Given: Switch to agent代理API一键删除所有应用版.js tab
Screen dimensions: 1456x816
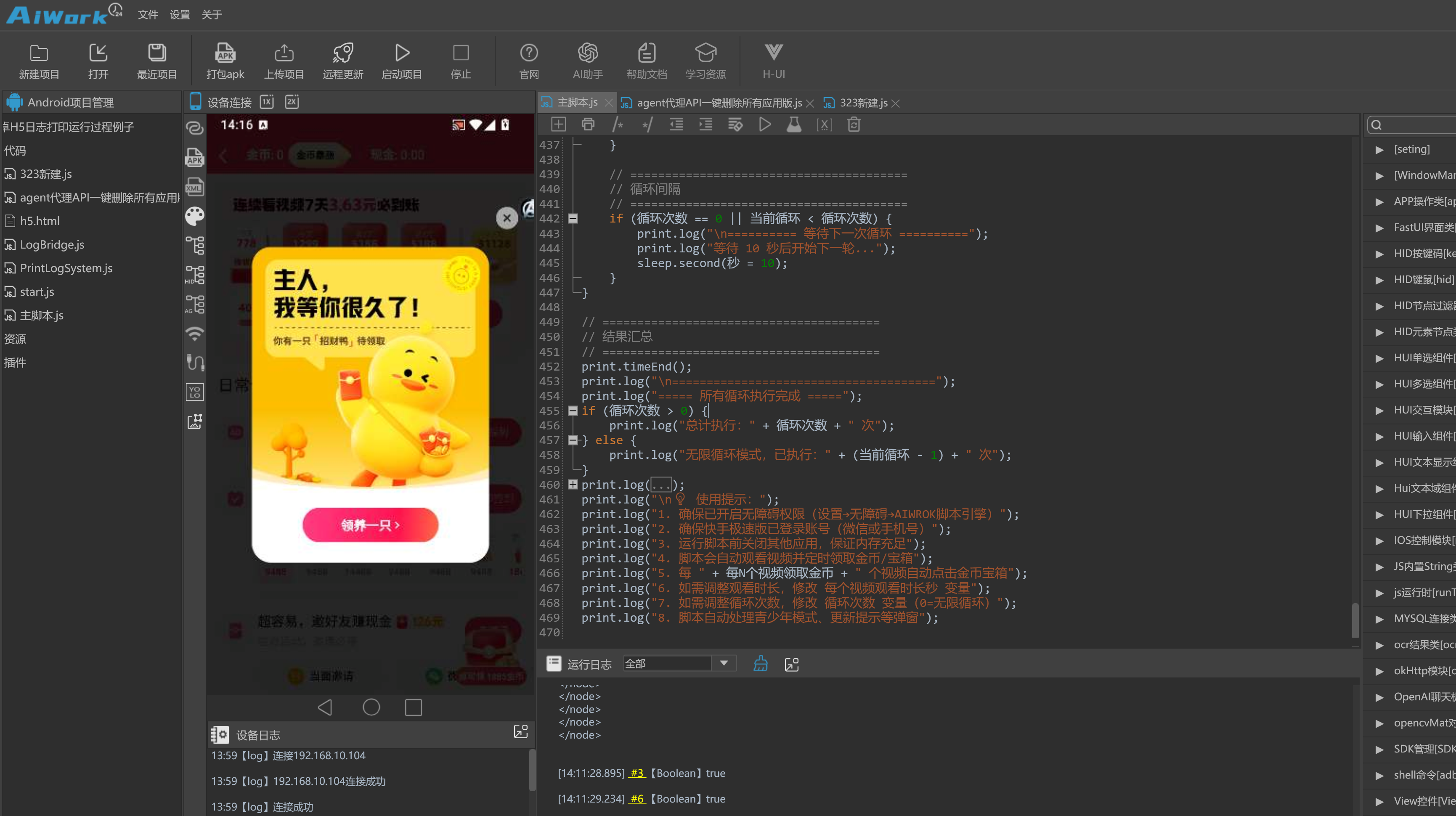Looking at the screenshot, I should (719, 103).
